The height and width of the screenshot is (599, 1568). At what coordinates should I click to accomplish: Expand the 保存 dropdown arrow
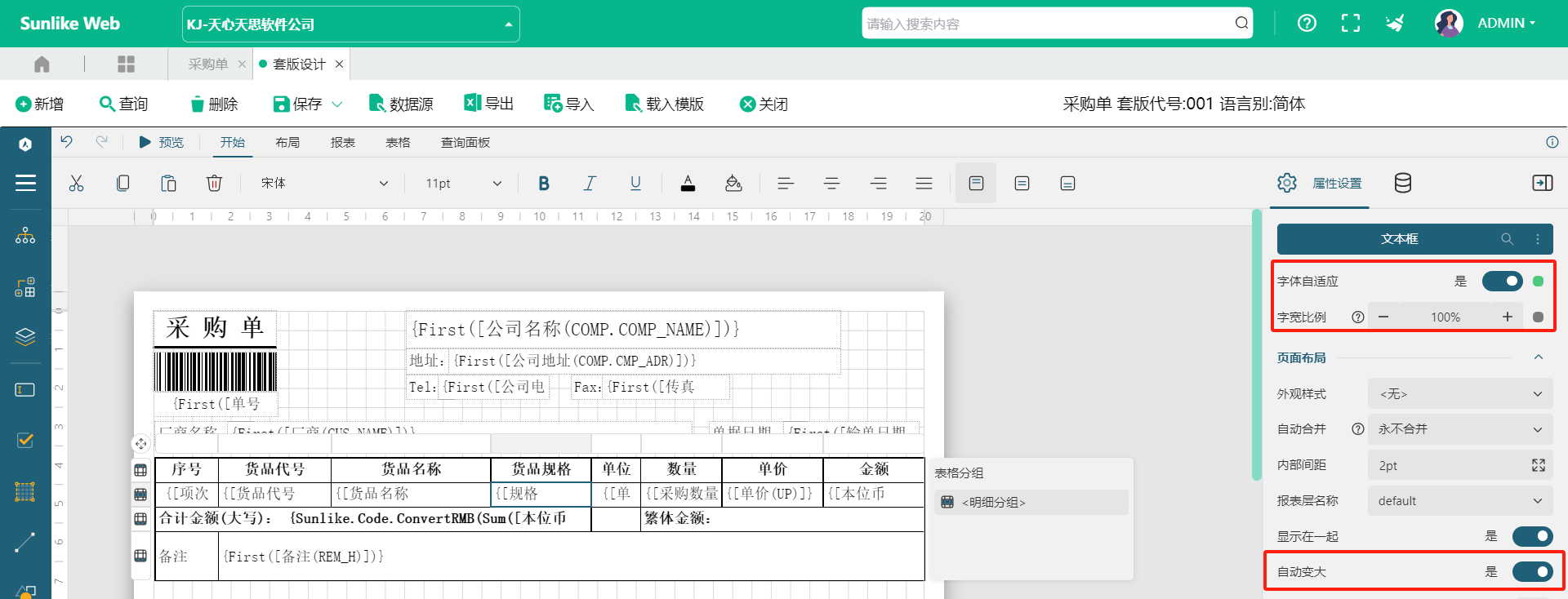point(336,104)
